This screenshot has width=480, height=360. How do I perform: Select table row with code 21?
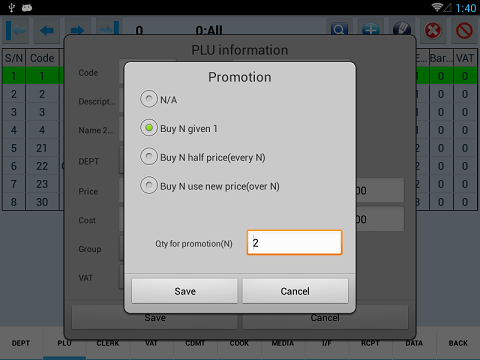(42, 148)
